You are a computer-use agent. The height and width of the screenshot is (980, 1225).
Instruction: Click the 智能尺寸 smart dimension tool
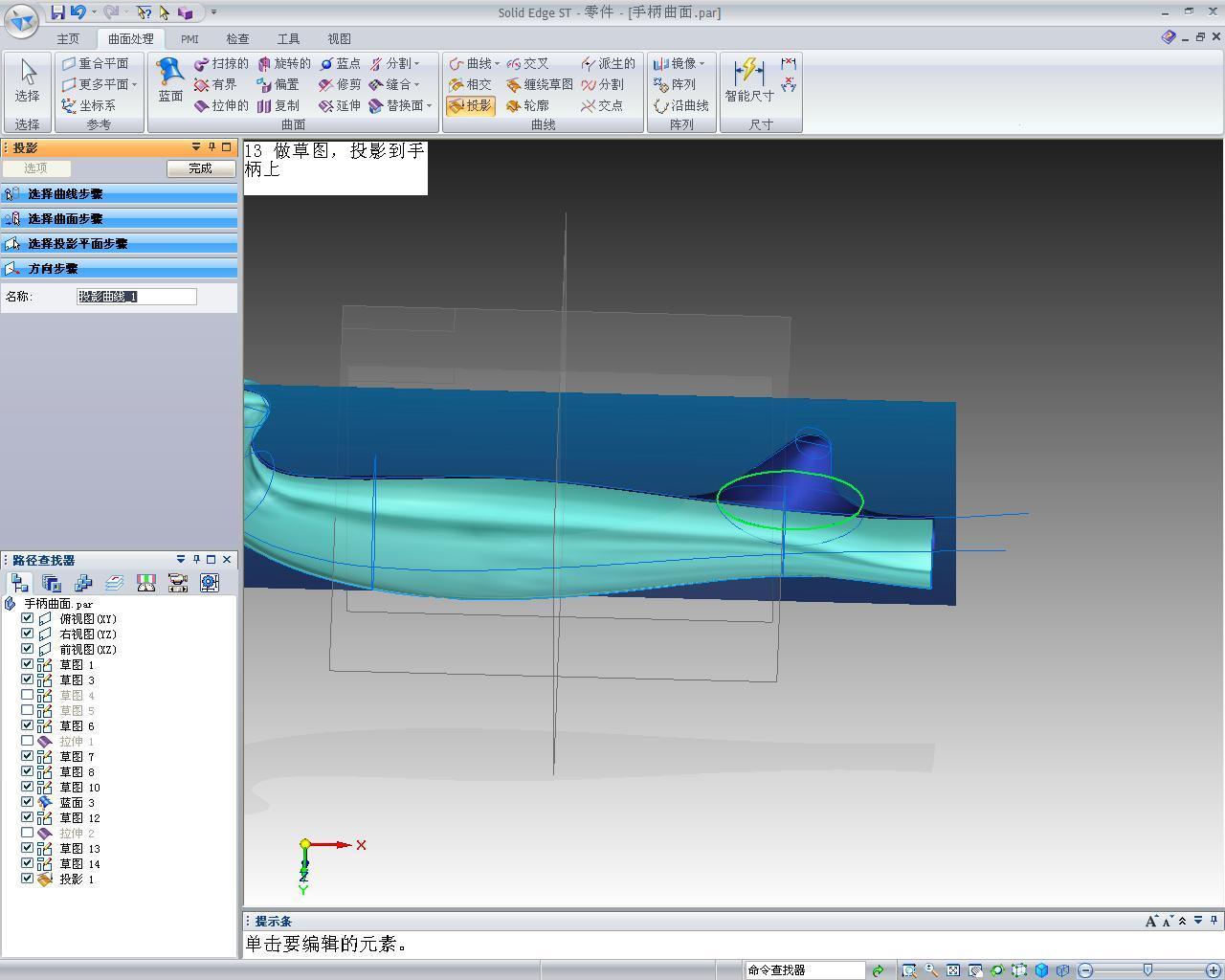point(749,80)
